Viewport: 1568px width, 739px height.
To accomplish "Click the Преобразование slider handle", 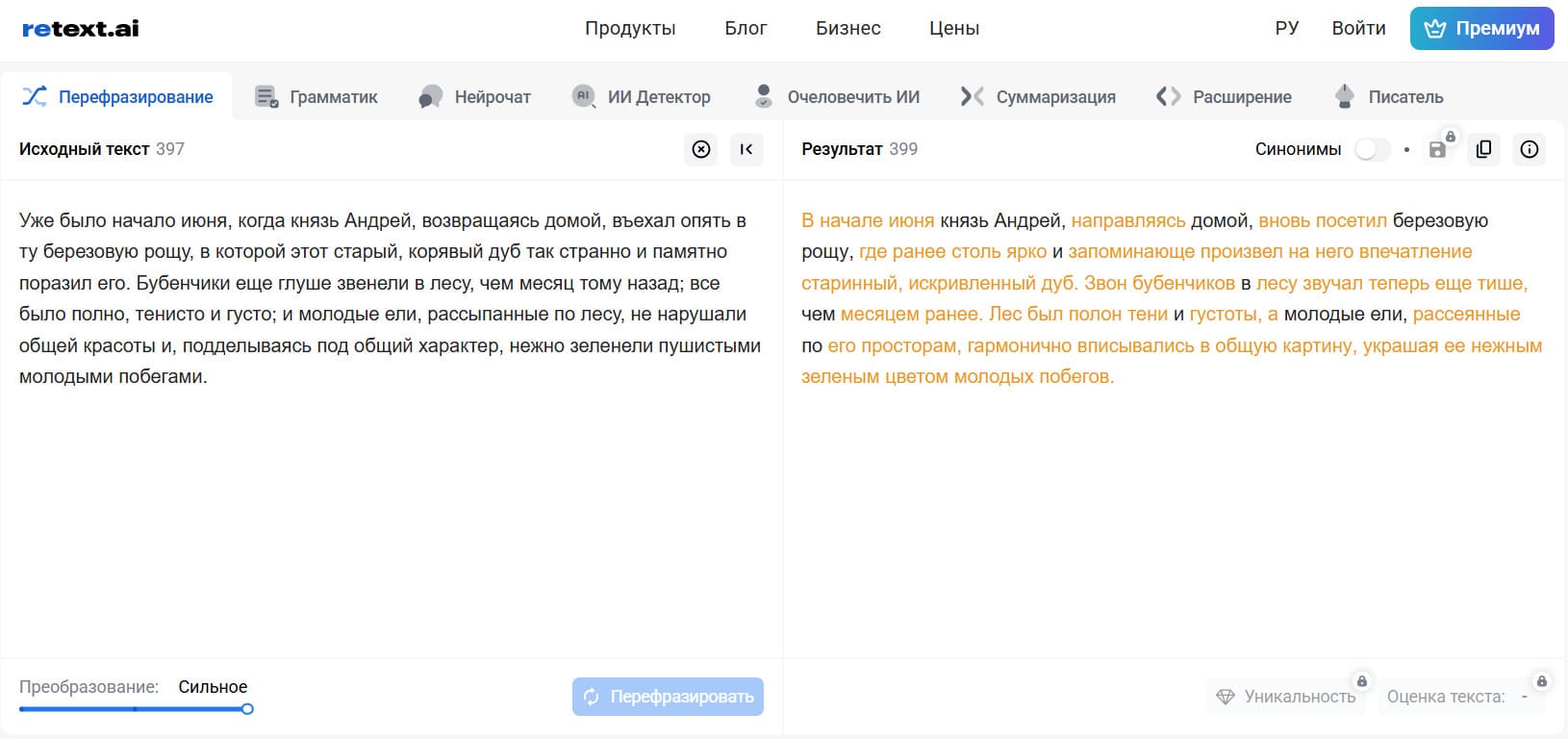I will coord(247,709).
